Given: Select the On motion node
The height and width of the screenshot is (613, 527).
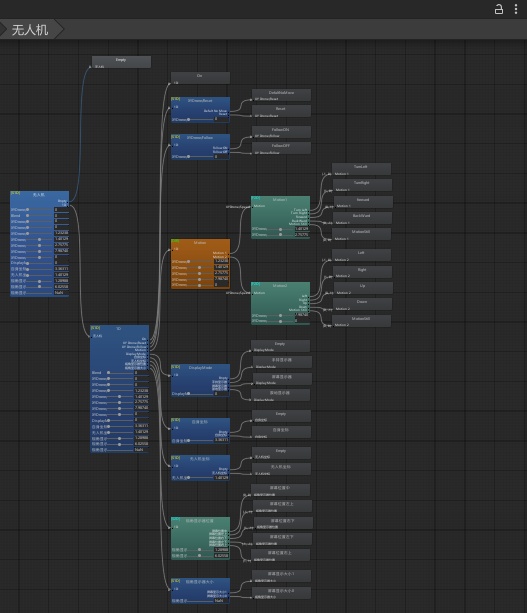Looking at the screenshot, I should (200, 78).
